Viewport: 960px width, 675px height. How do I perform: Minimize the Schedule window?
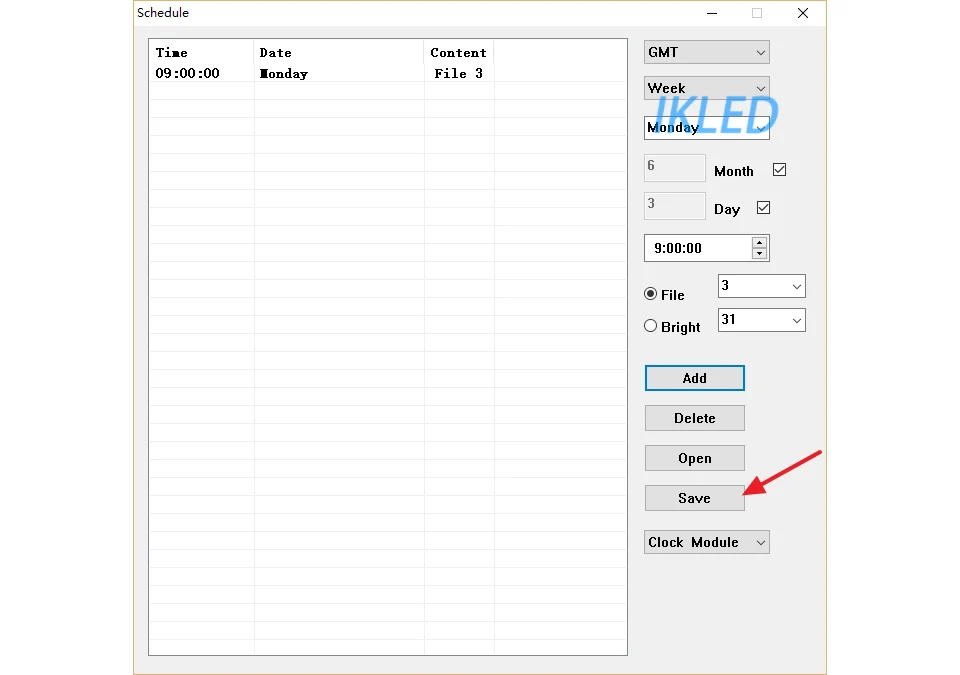coord(711,13)
